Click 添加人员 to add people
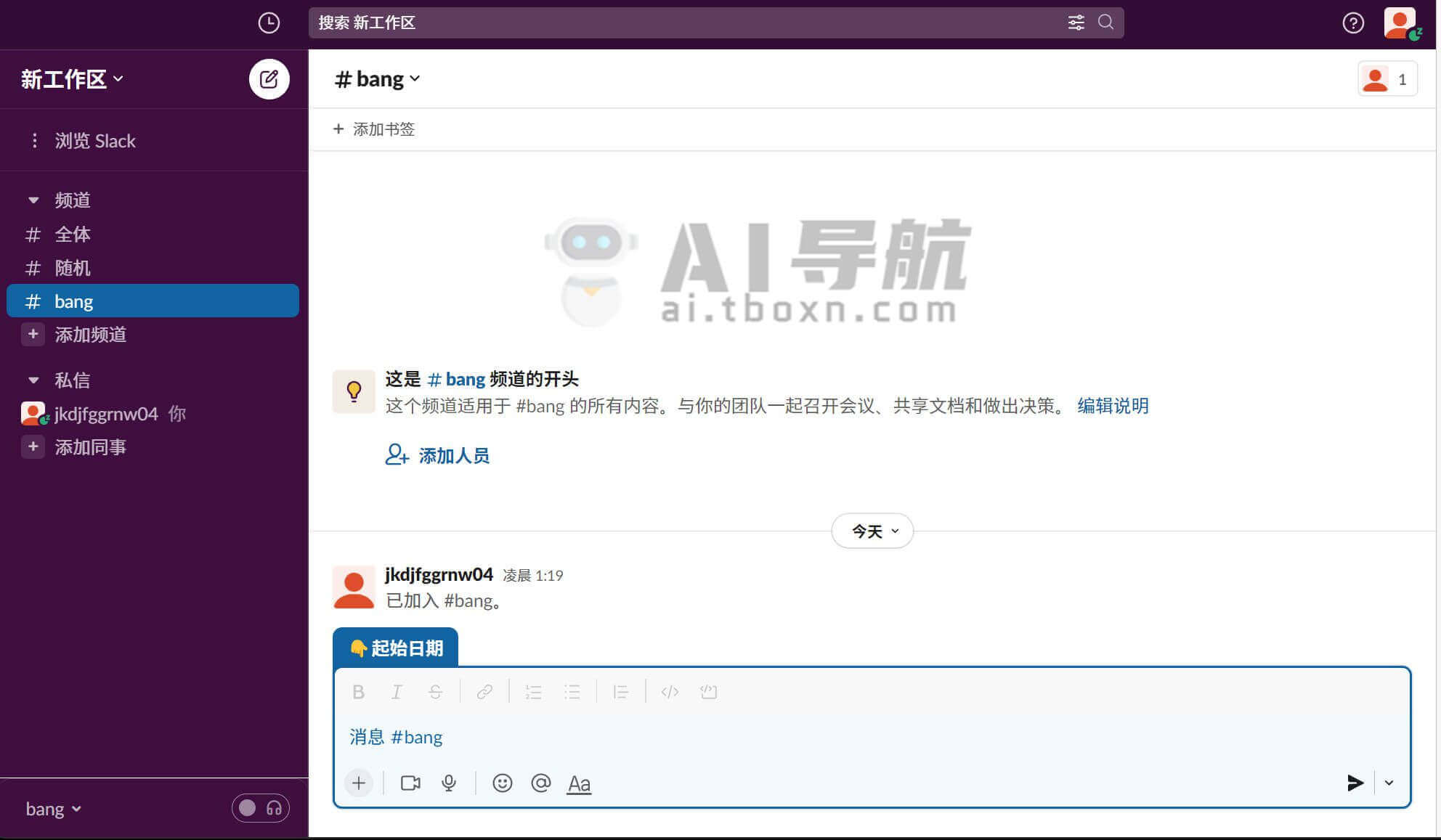The width and height of the screenshot is (1441, 840). point(437,455)
